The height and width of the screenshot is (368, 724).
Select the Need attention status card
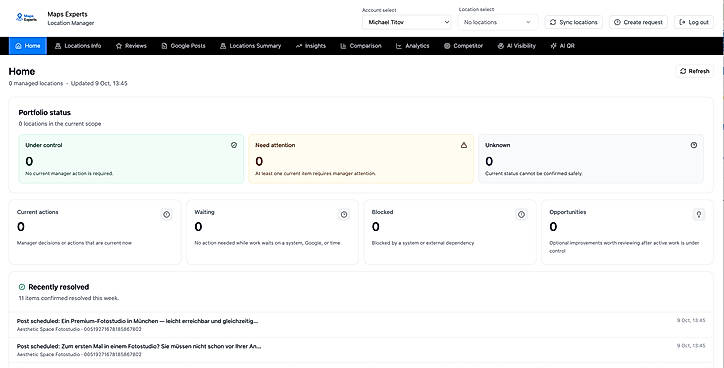(x=361, y=159)
